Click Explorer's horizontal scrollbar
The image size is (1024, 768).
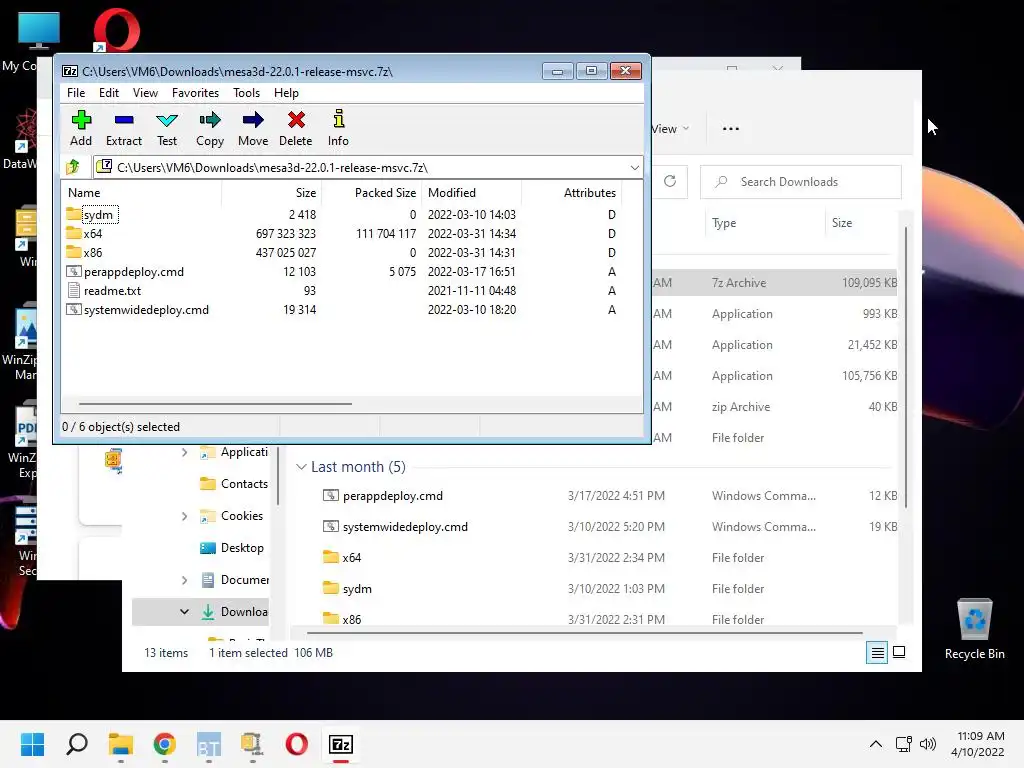tap(584, 633)
